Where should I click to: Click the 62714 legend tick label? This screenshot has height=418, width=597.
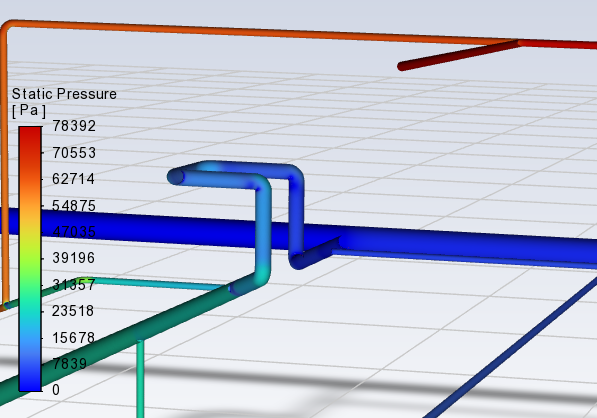(73, 179)
